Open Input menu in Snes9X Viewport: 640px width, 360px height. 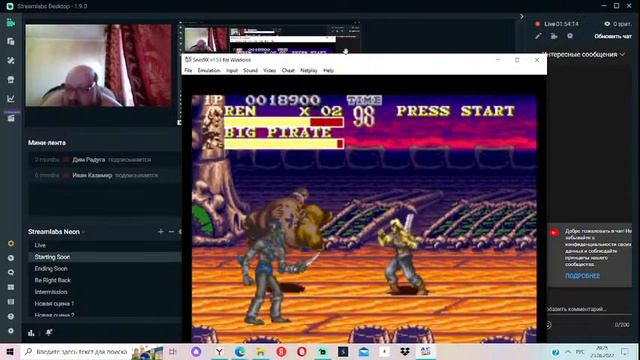point(231,70)
